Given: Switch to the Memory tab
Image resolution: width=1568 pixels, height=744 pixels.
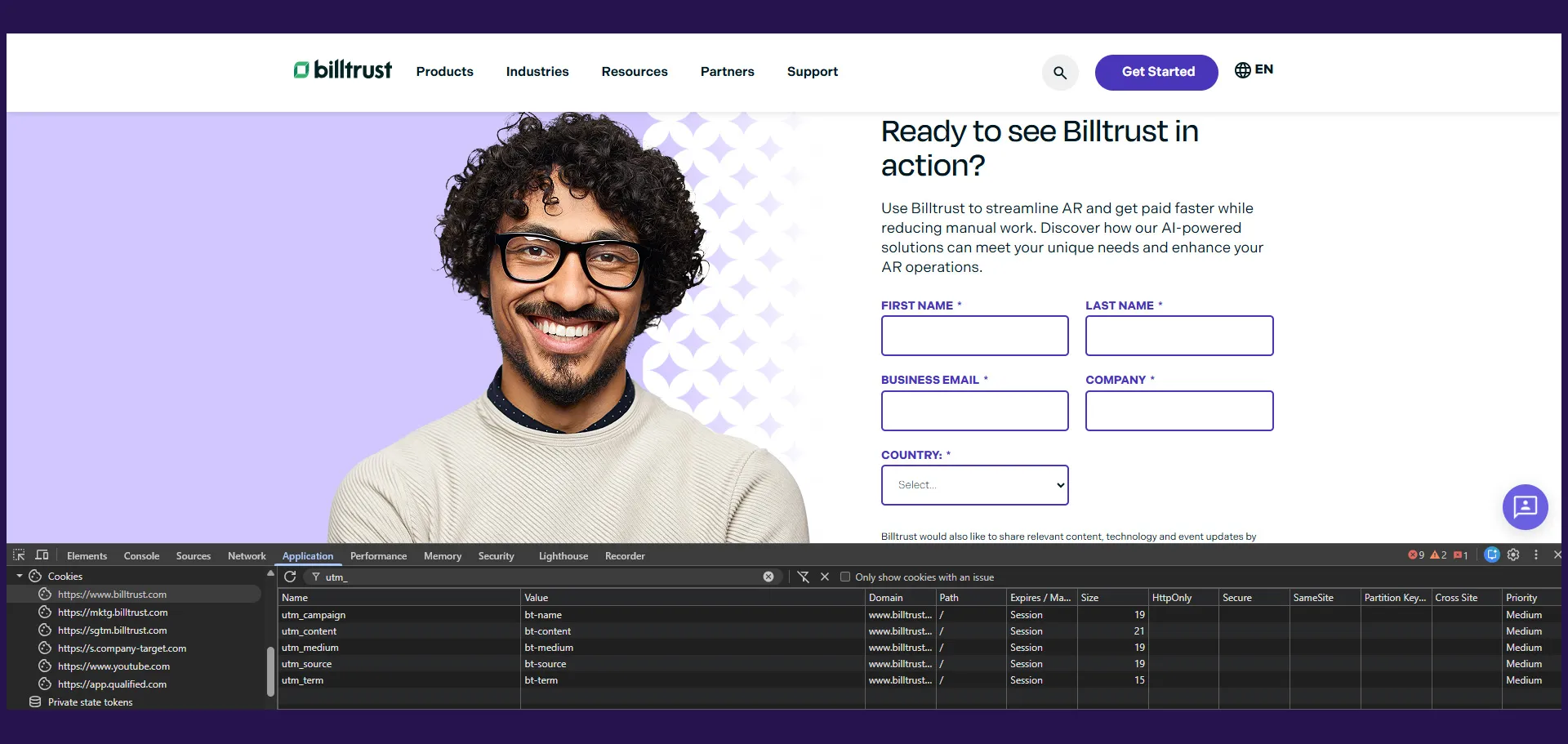Looking at the screenshot, I should click(443, 556).
